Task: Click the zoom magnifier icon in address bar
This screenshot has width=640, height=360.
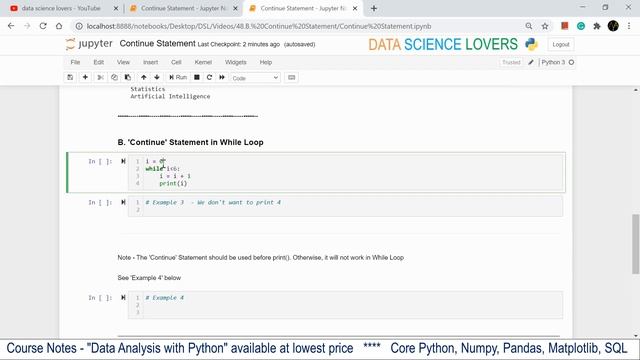Action: (529, 26)
